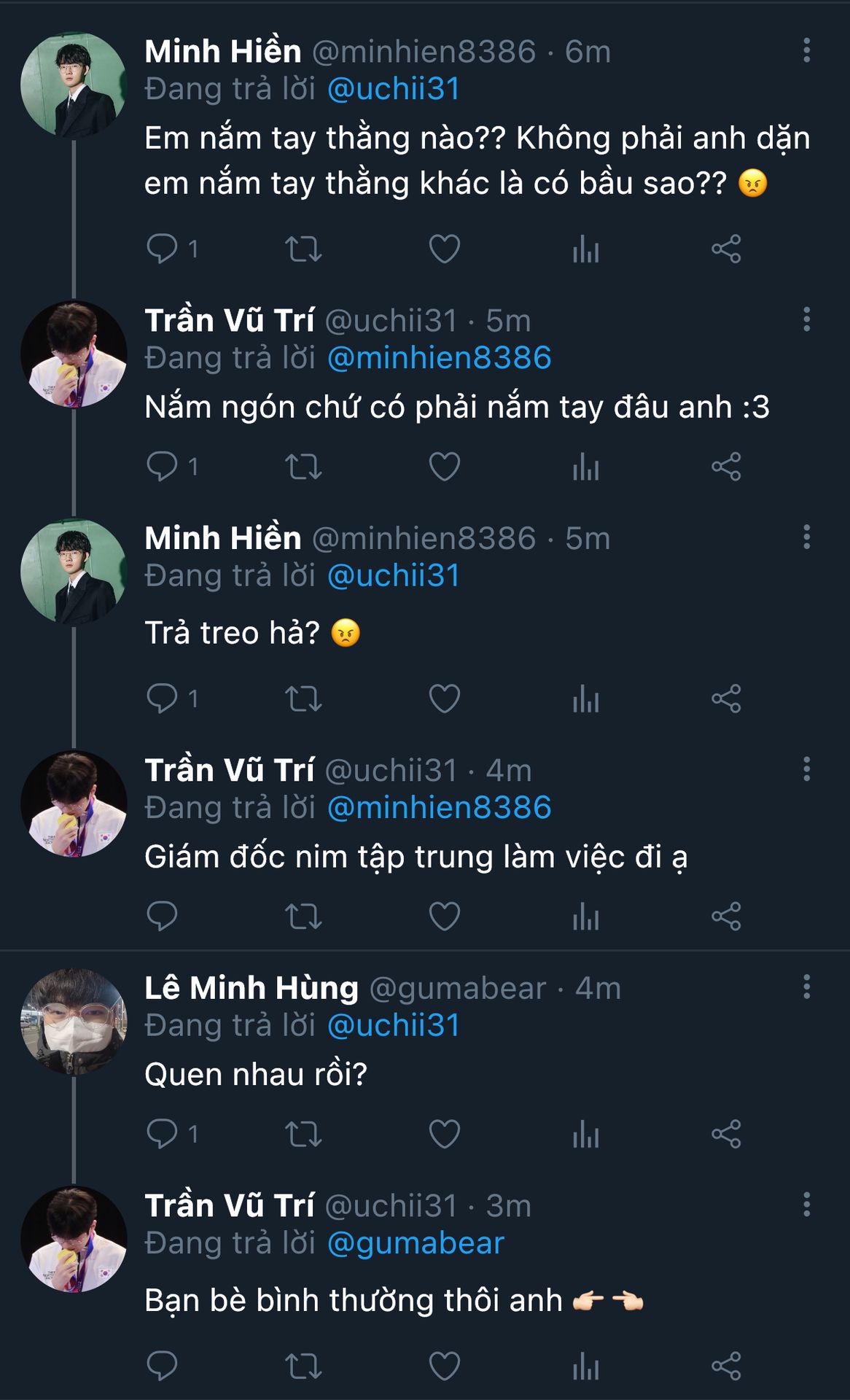This screenshot has width=850, height=1400.
Task: View analytics of "Trả treo hả?" tweet
Action: (585, 699)
